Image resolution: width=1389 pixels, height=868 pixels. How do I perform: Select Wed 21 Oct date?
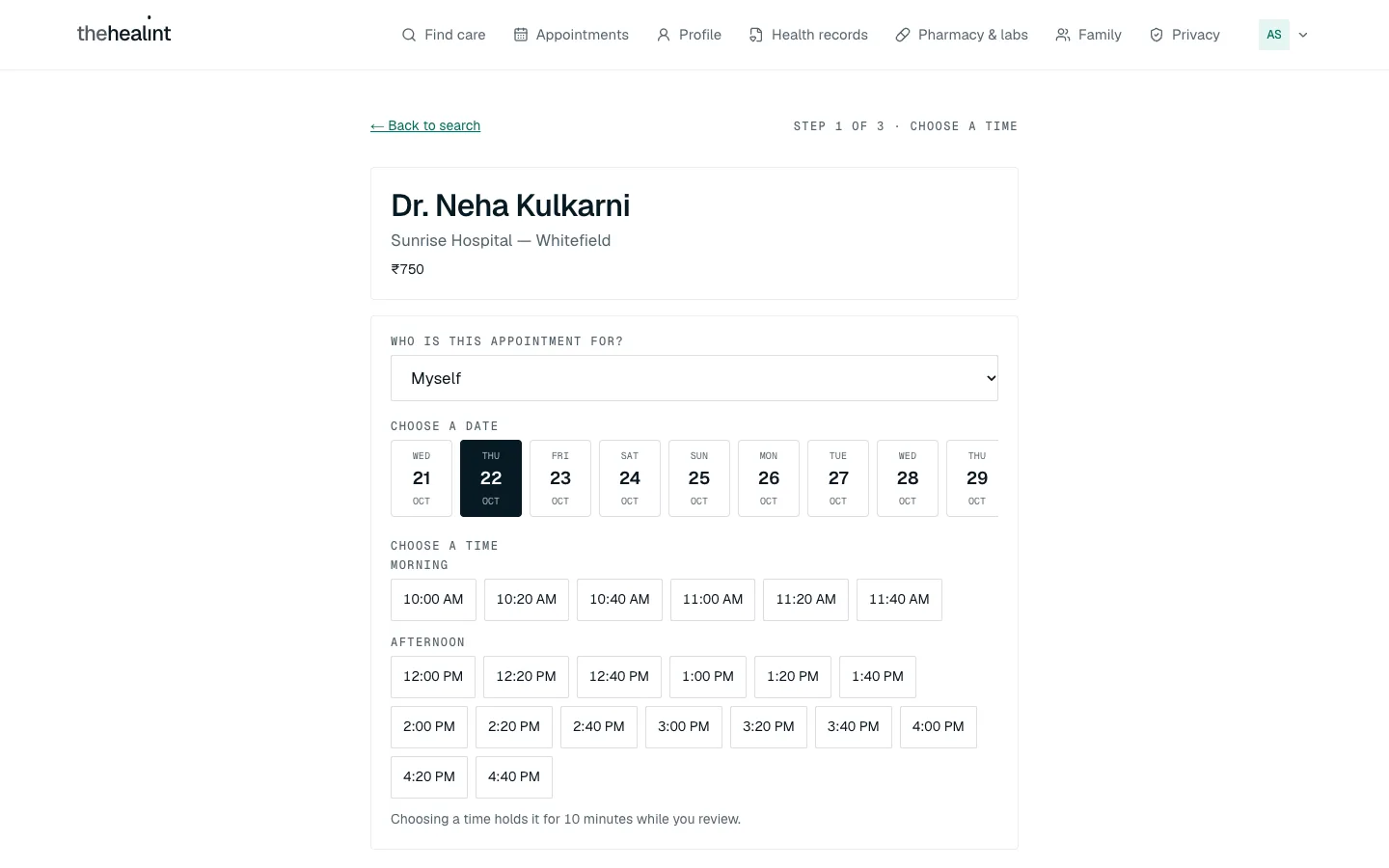click(x=422, y=478)
